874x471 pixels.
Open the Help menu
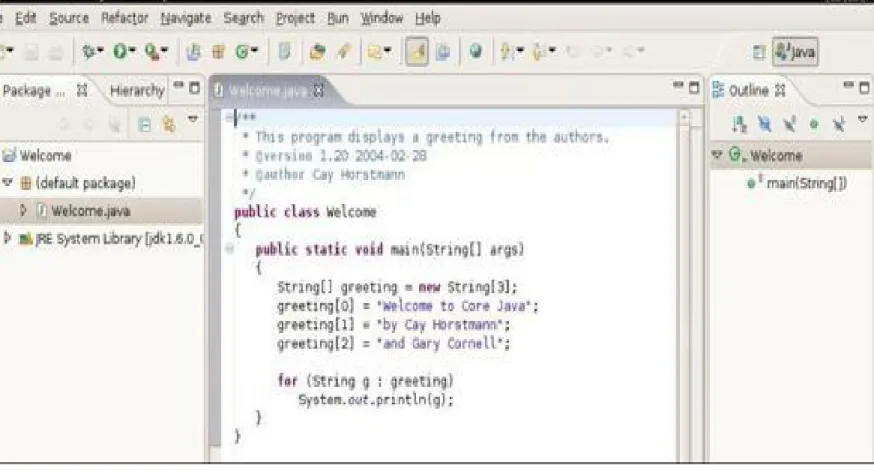point(428,18)
